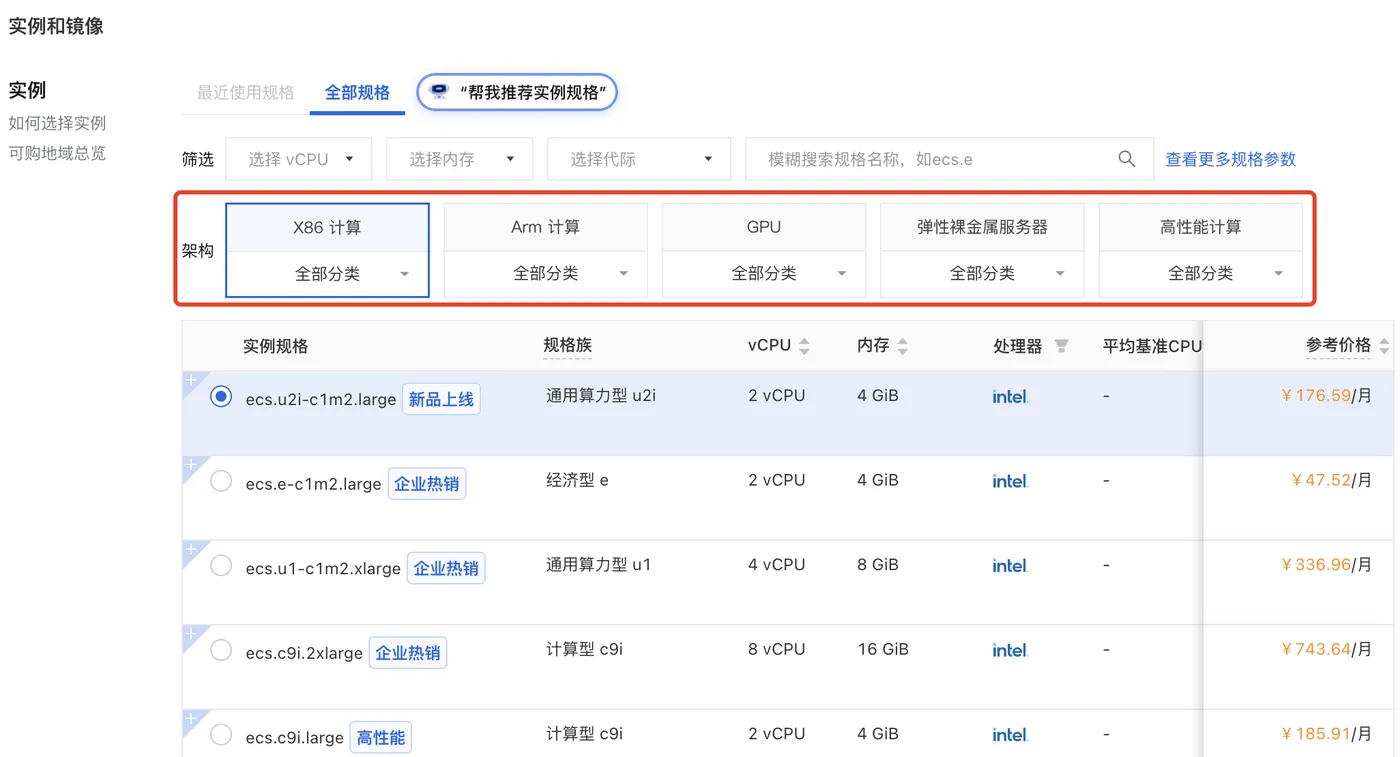1400x757 pixels.
Task: Select X86 计算 architecture tab
Action: click(x=328, y=228)
